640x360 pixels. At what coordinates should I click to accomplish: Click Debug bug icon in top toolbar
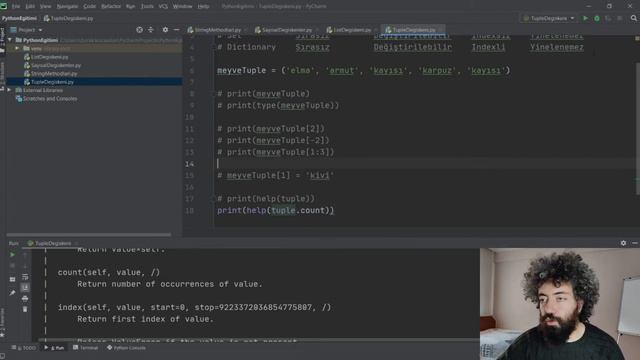pyautogui.click(x=597, y=18)
